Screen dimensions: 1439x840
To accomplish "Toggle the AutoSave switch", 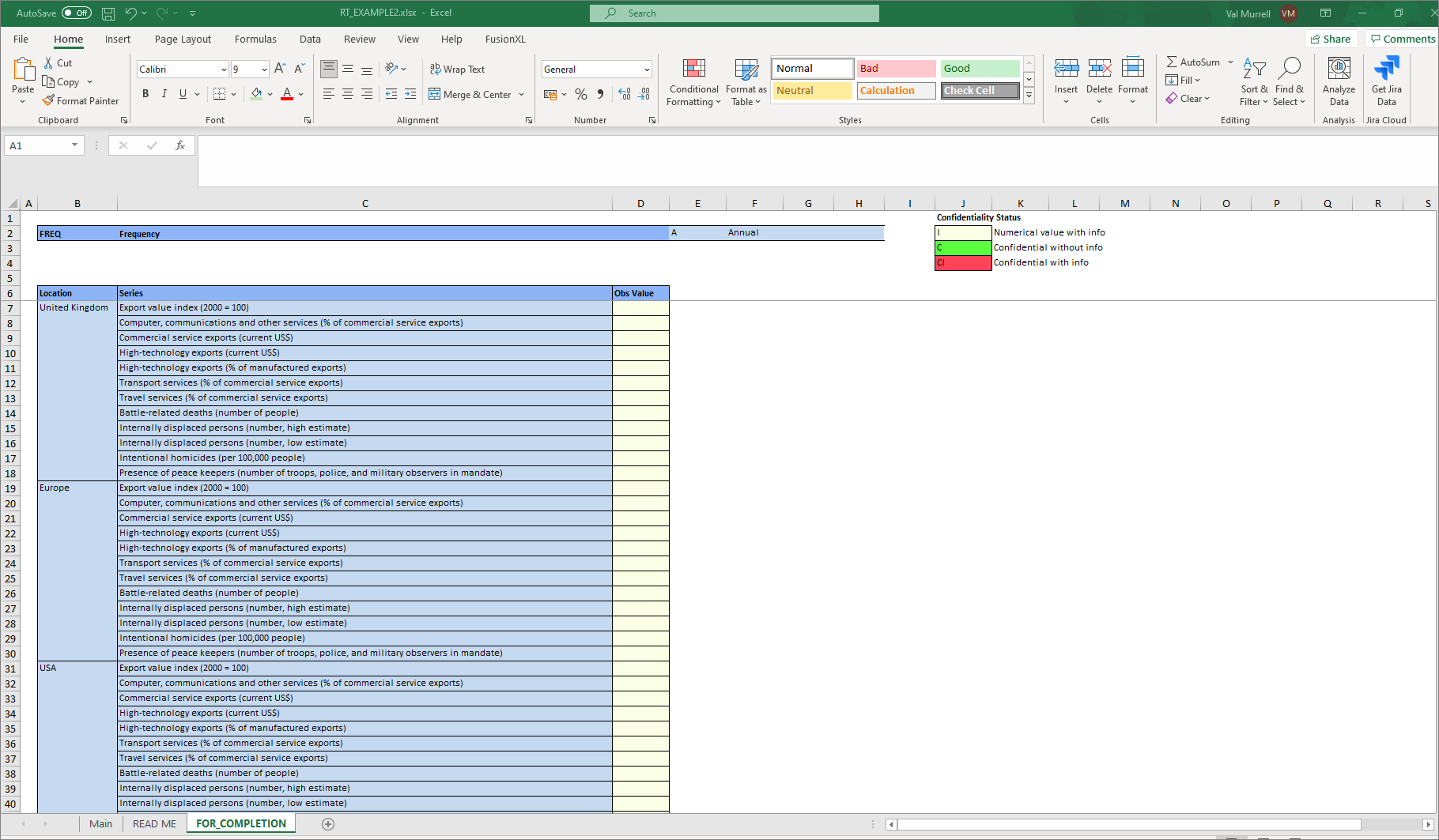I will (77, 13).
